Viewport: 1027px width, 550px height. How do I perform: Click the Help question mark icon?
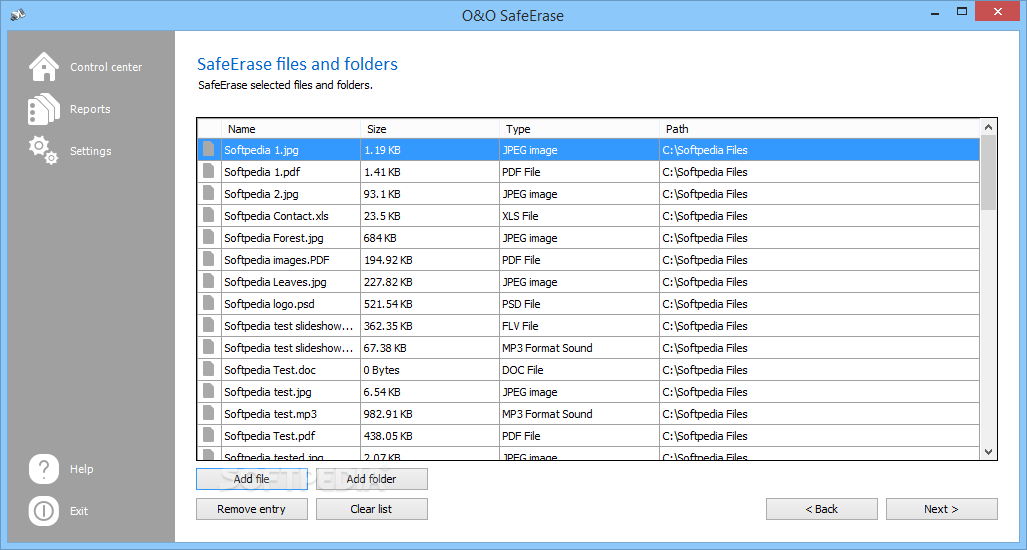44,469
